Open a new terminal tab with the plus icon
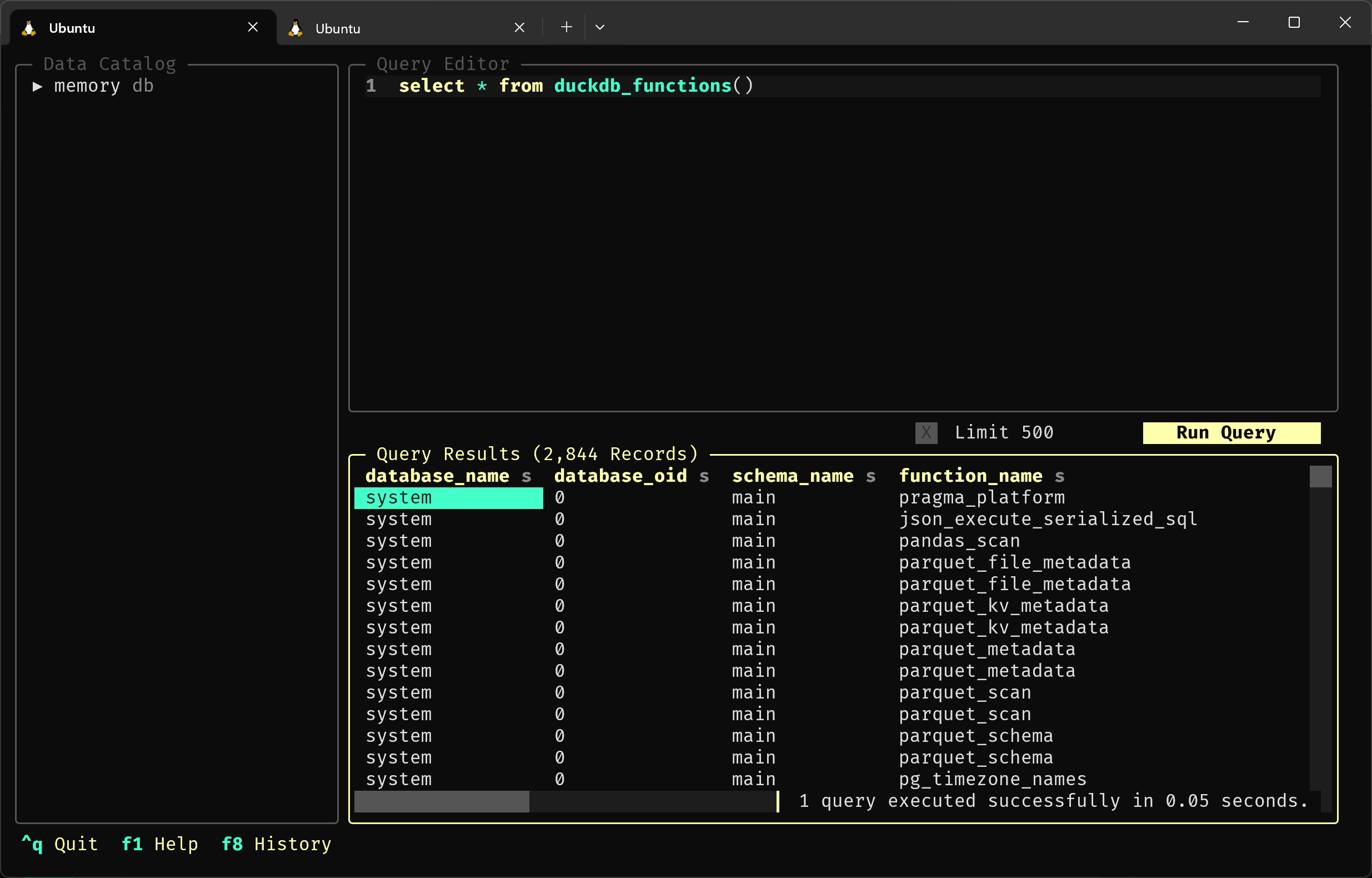The width and height of the screenshot is (1372, 878). pyautogui.click(x=566, y=26)
